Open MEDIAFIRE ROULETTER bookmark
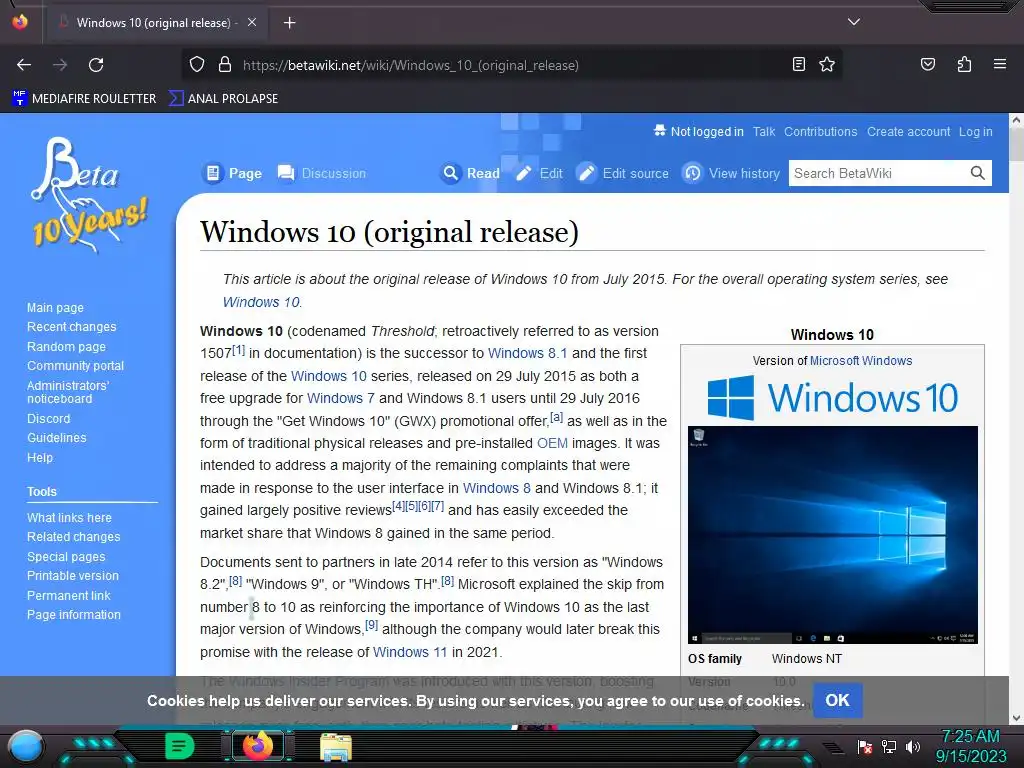This screenshot has height=768, width=1024. 84,99
